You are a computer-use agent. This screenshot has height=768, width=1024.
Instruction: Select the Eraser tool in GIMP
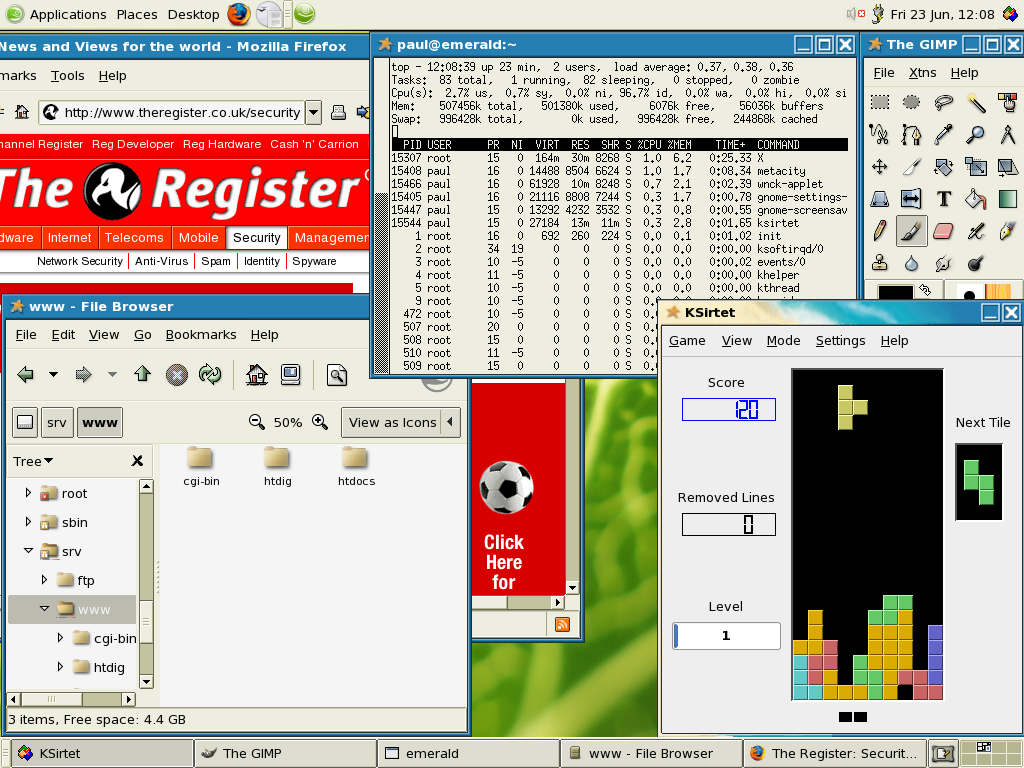click(x=944, y=231)
